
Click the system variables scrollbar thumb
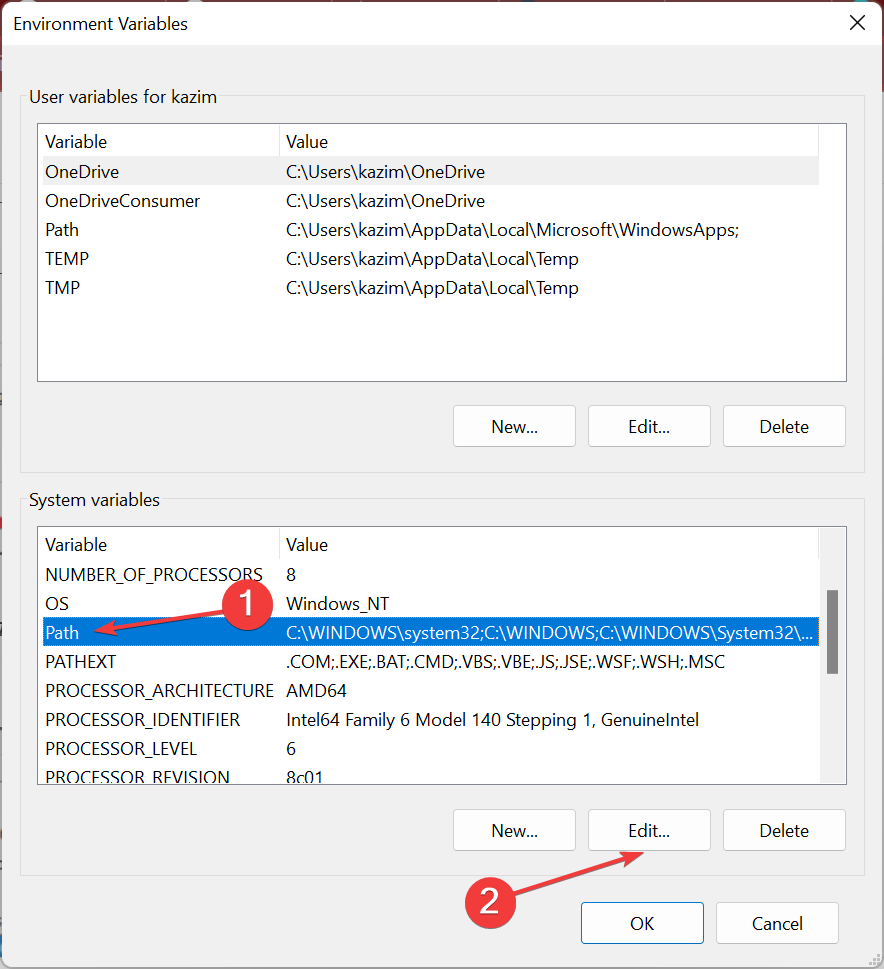click(832, 632)
